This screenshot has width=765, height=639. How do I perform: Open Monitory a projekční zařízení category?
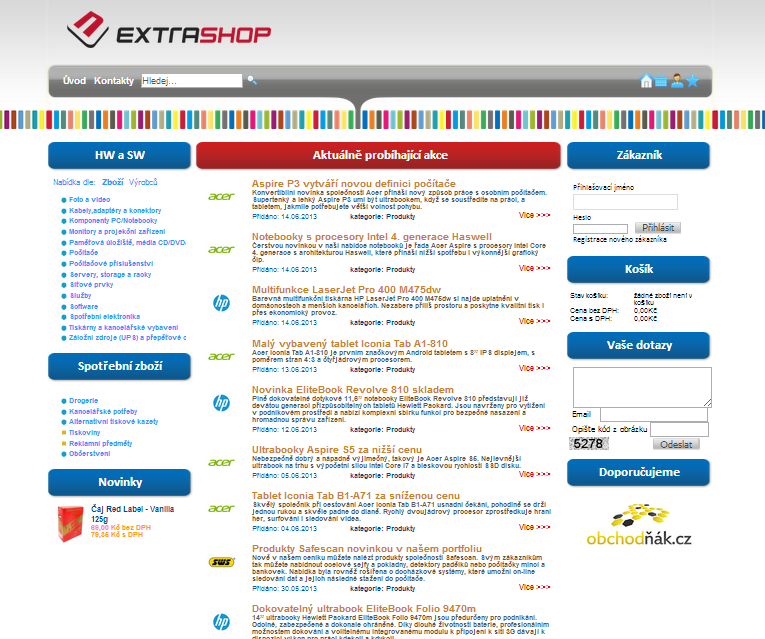(117, 232)
